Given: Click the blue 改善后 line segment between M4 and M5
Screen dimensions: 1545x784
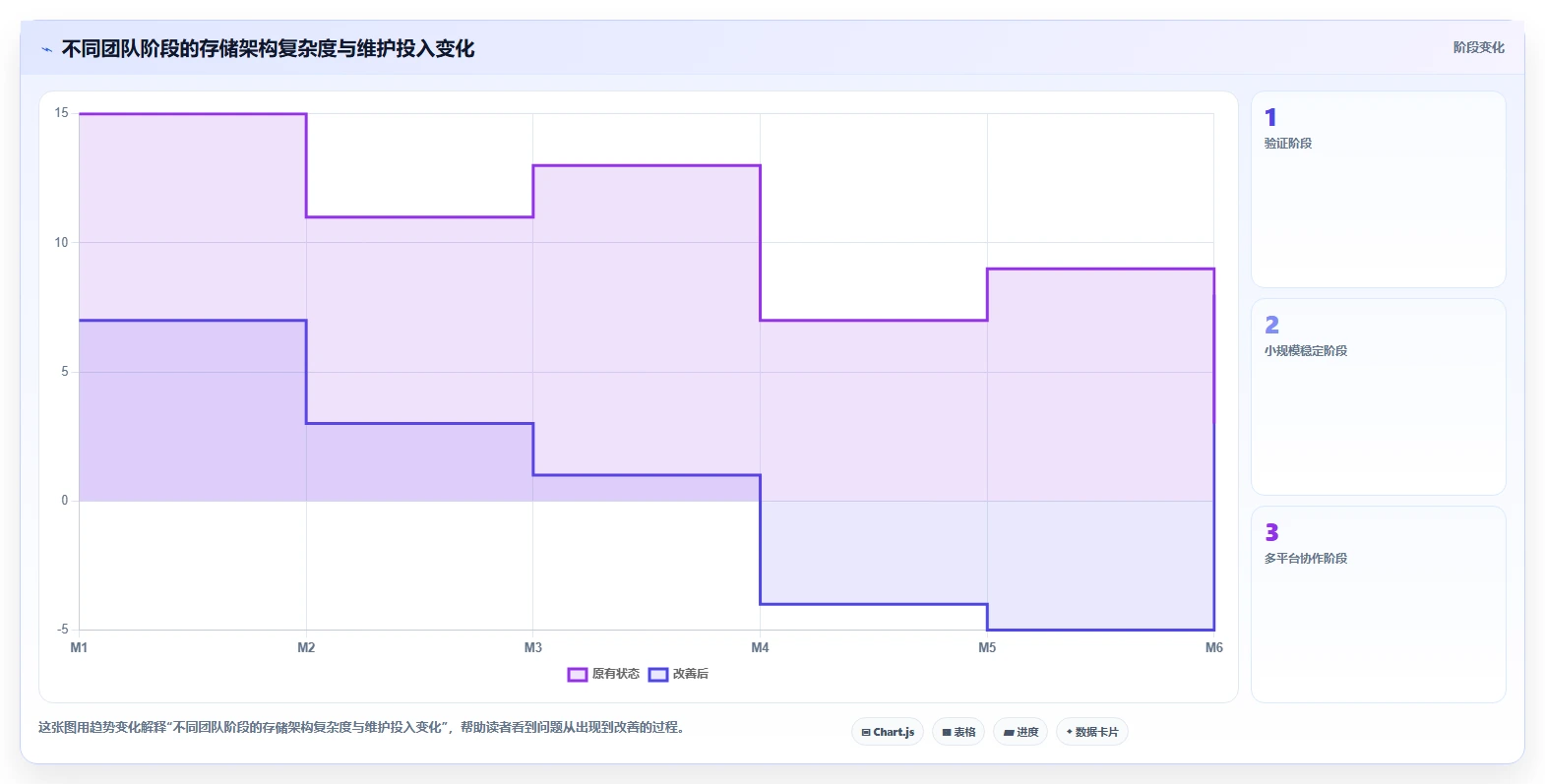Looking at the screenshot, I should coord(874,604).
